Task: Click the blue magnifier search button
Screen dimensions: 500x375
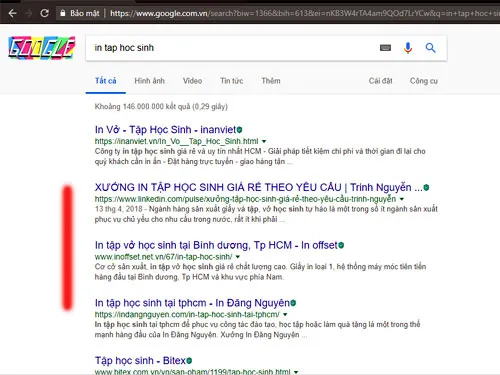Action: click(430, 48)
